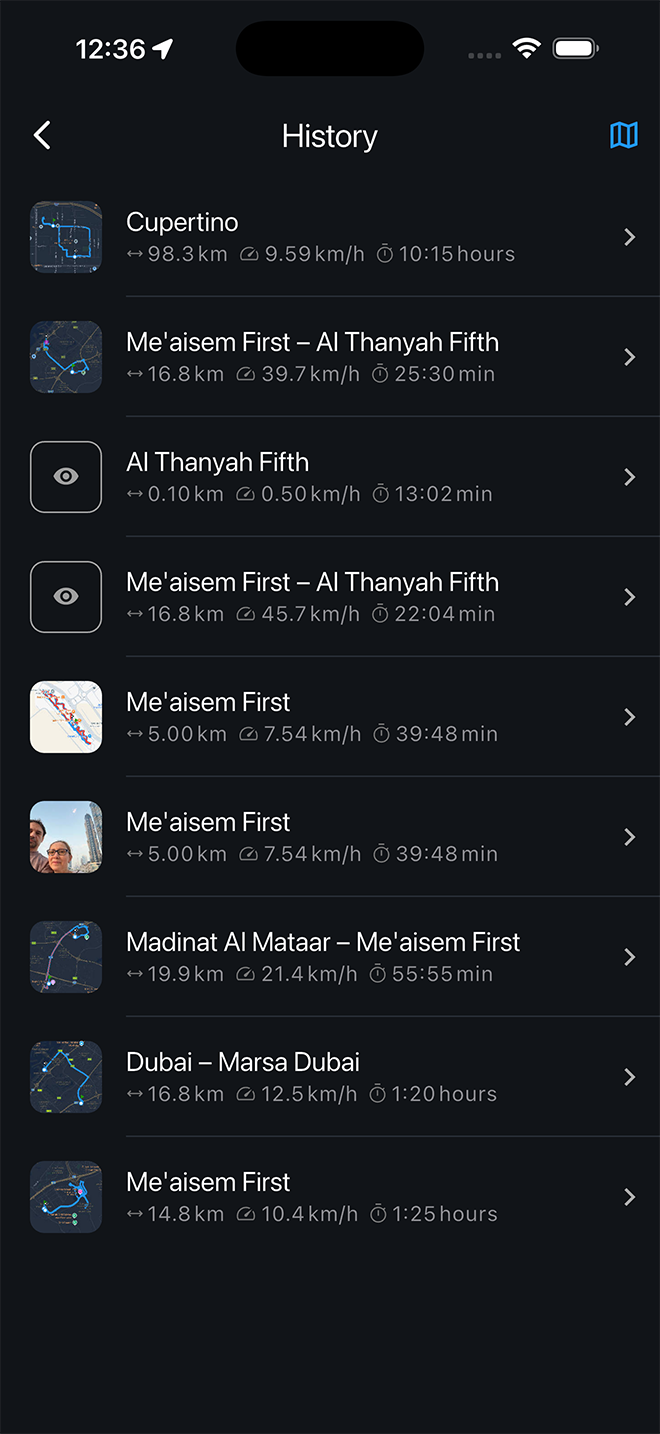Open the Madinat Al Mataar – Me'aisem First entry chevron
The width and height of the screenshot is (660, 1434).
(630, 957)
